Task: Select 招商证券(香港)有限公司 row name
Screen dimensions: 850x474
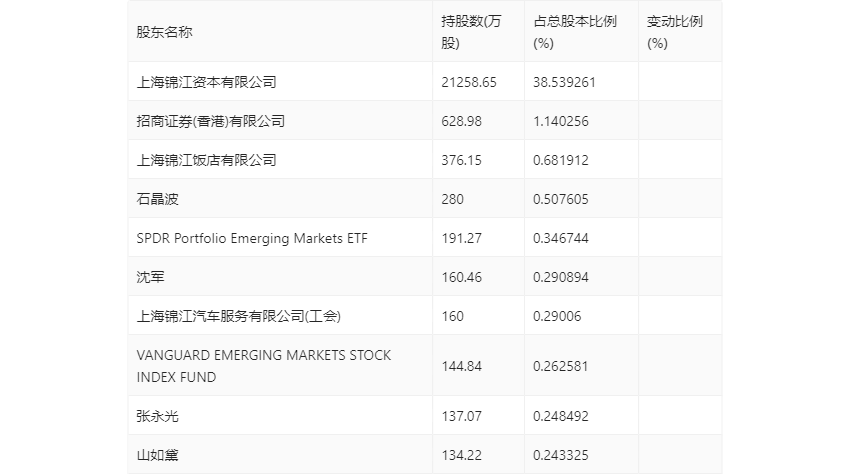Action: coord(210,121)
